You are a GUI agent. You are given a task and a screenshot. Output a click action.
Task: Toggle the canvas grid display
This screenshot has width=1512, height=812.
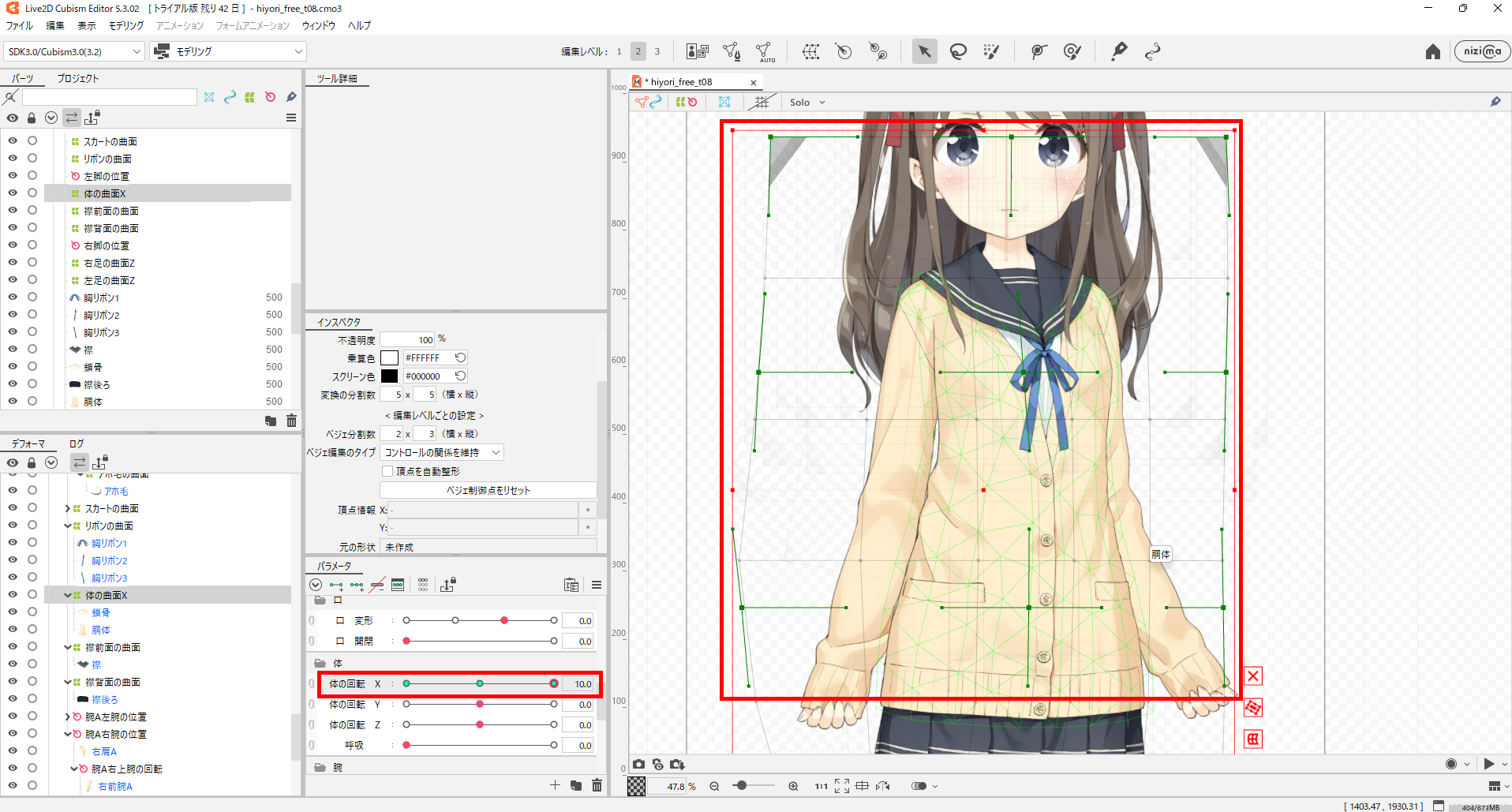tap(761, 102)
